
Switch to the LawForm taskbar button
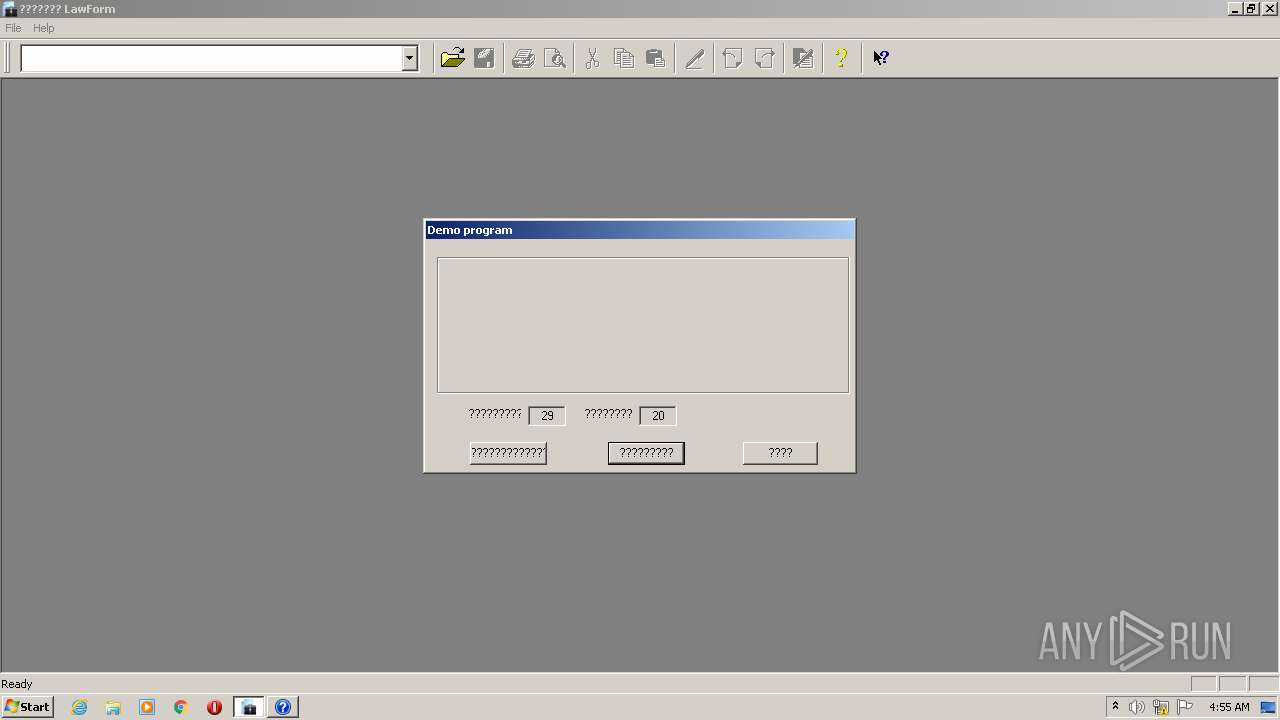(249, 707)
